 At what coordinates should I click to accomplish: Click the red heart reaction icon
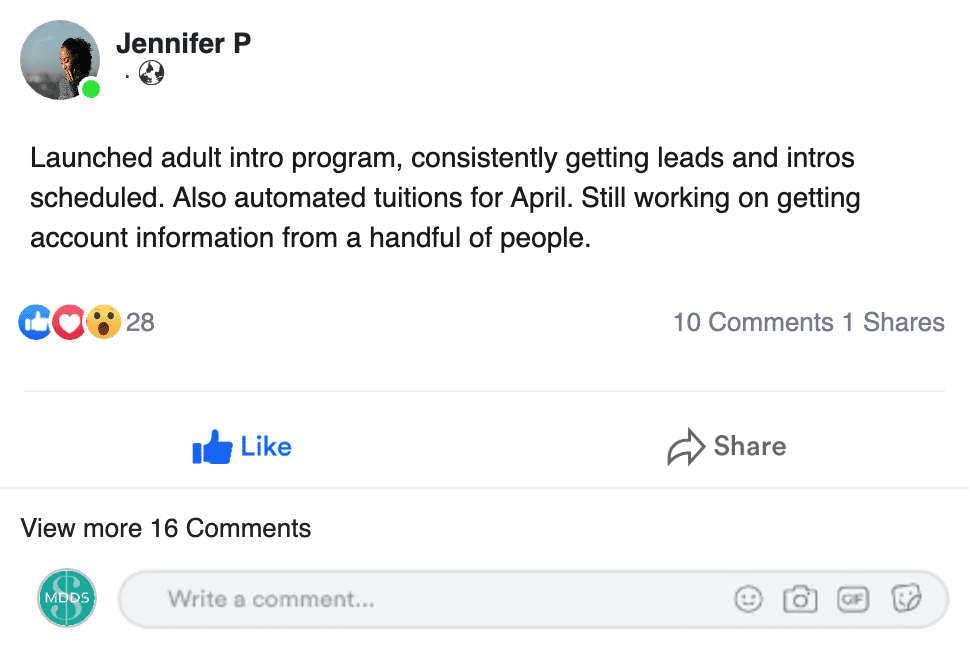pyautogui.click(x=69, y=322)
